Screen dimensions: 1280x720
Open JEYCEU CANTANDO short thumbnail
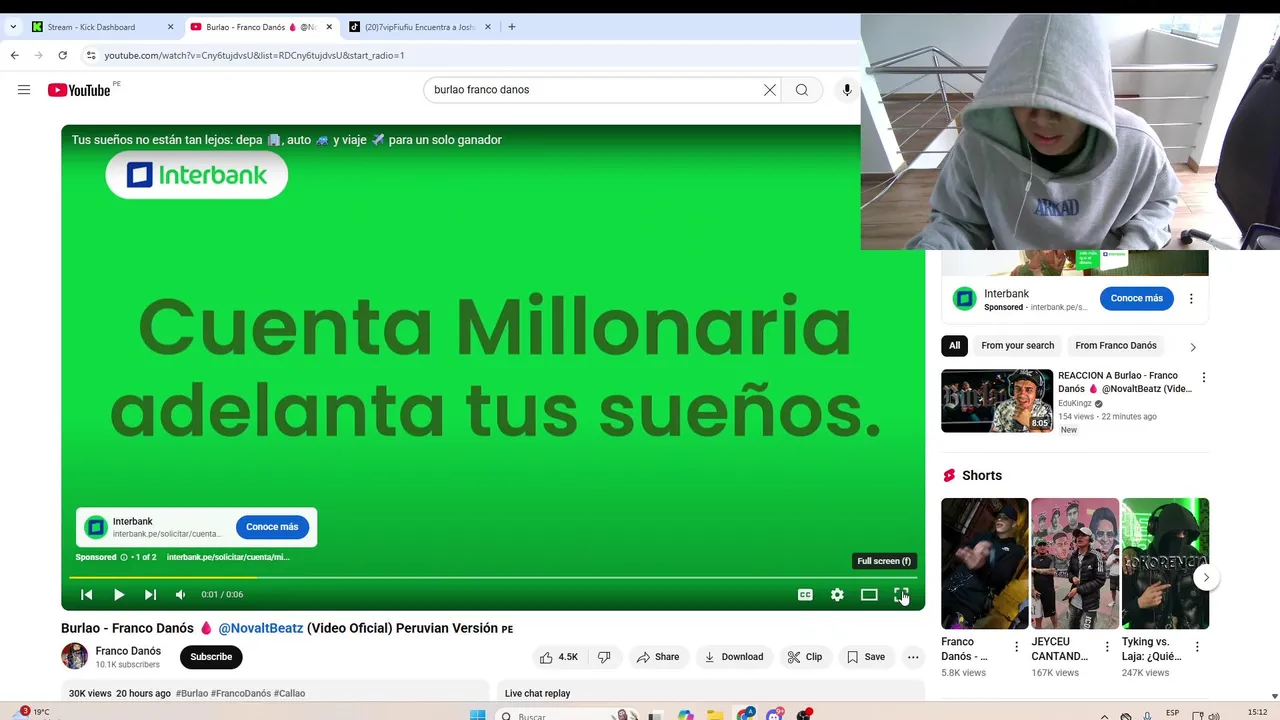tap(1075, 563)
